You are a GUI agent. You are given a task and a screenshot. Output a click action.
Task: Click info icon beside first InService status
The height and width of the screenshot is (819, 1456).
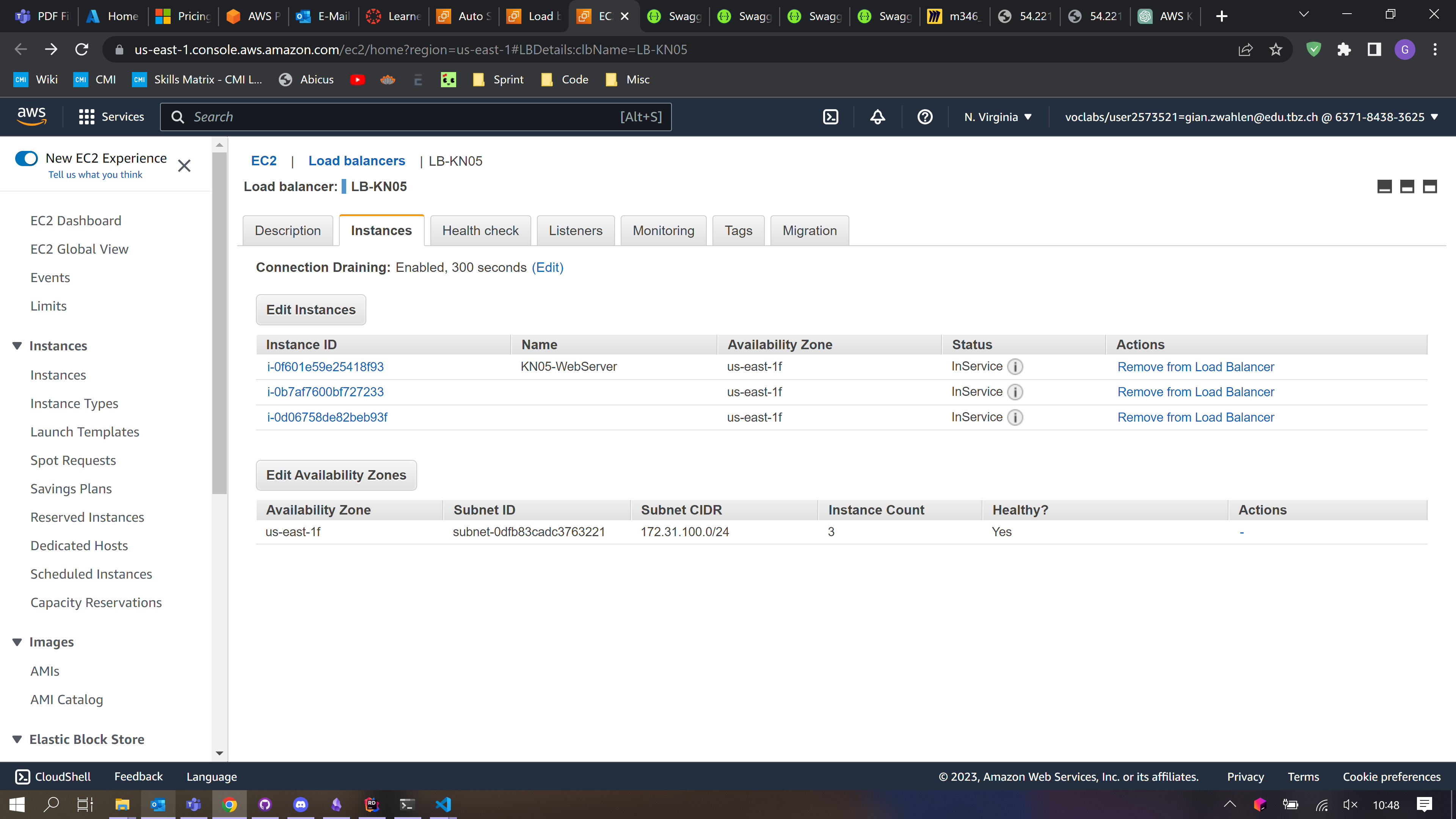tap(1015, 367)
